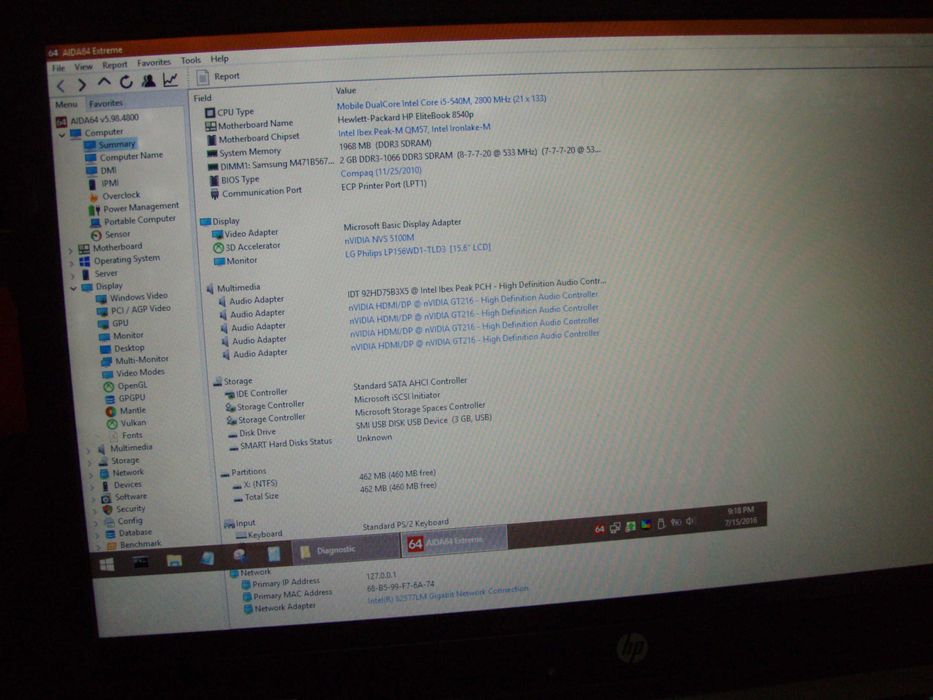The image size is (933, 700).
Task: Collapse the Computer tree node
Action: [x=62, y=135]
